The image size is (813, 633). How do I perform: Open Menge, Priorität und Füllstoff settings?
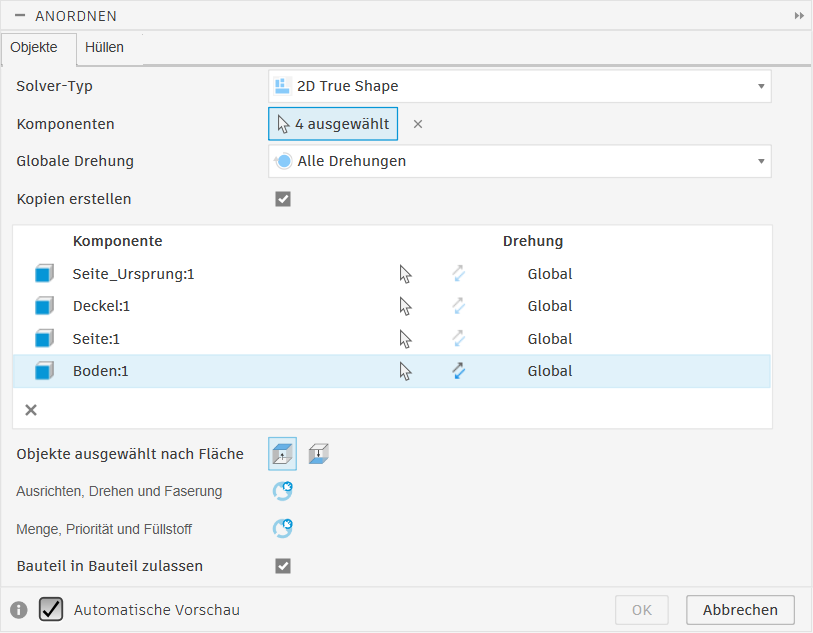coord(283,528)
